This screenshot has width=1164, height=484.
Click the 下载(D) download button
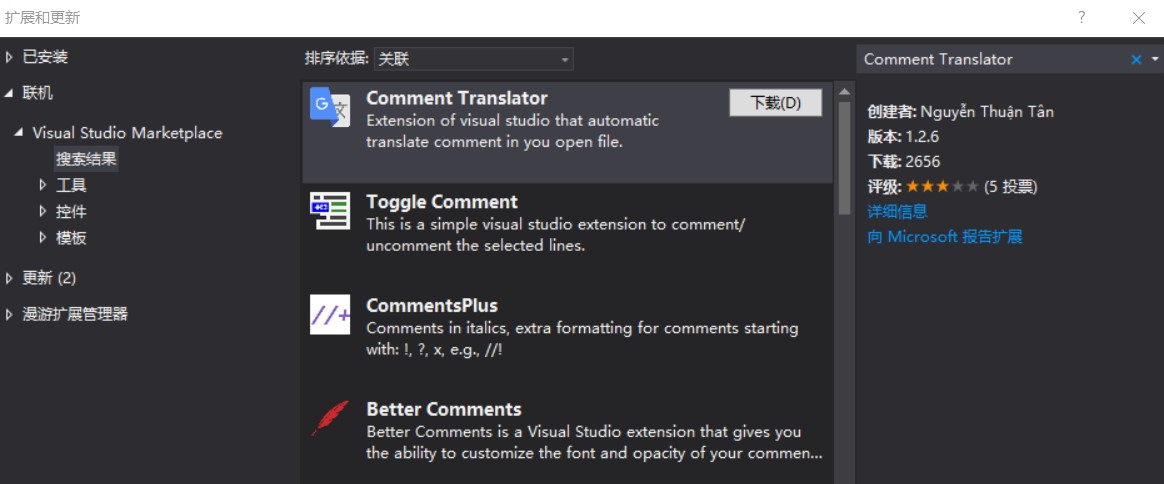(776, 103)
